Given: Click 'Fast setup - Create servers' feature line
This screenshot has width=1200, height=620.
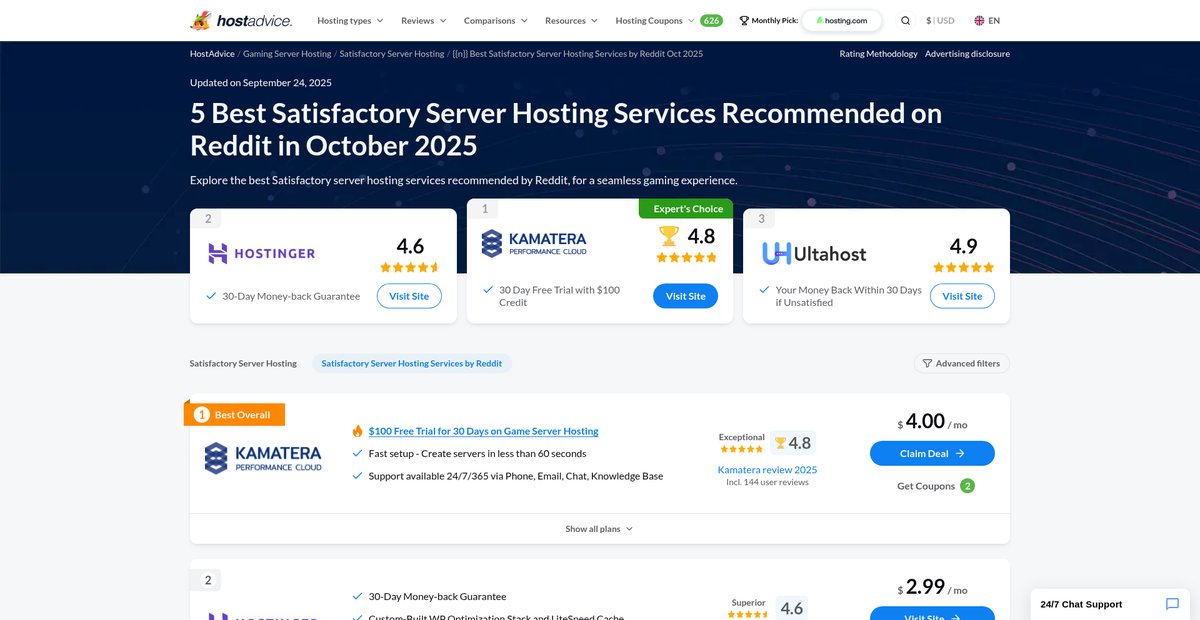Looking at the screenshot, I should point(477,453).
